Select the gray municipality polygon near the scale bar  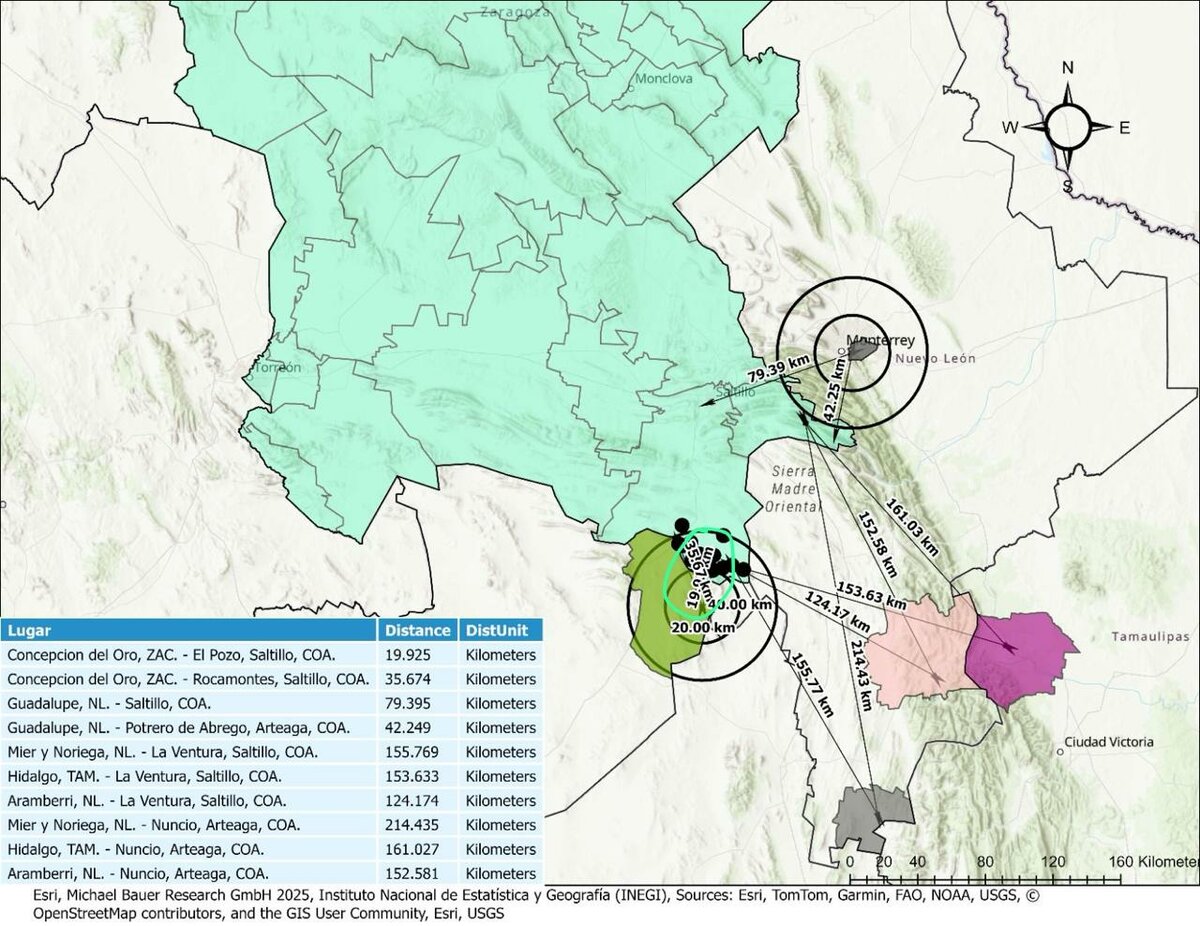862,815
